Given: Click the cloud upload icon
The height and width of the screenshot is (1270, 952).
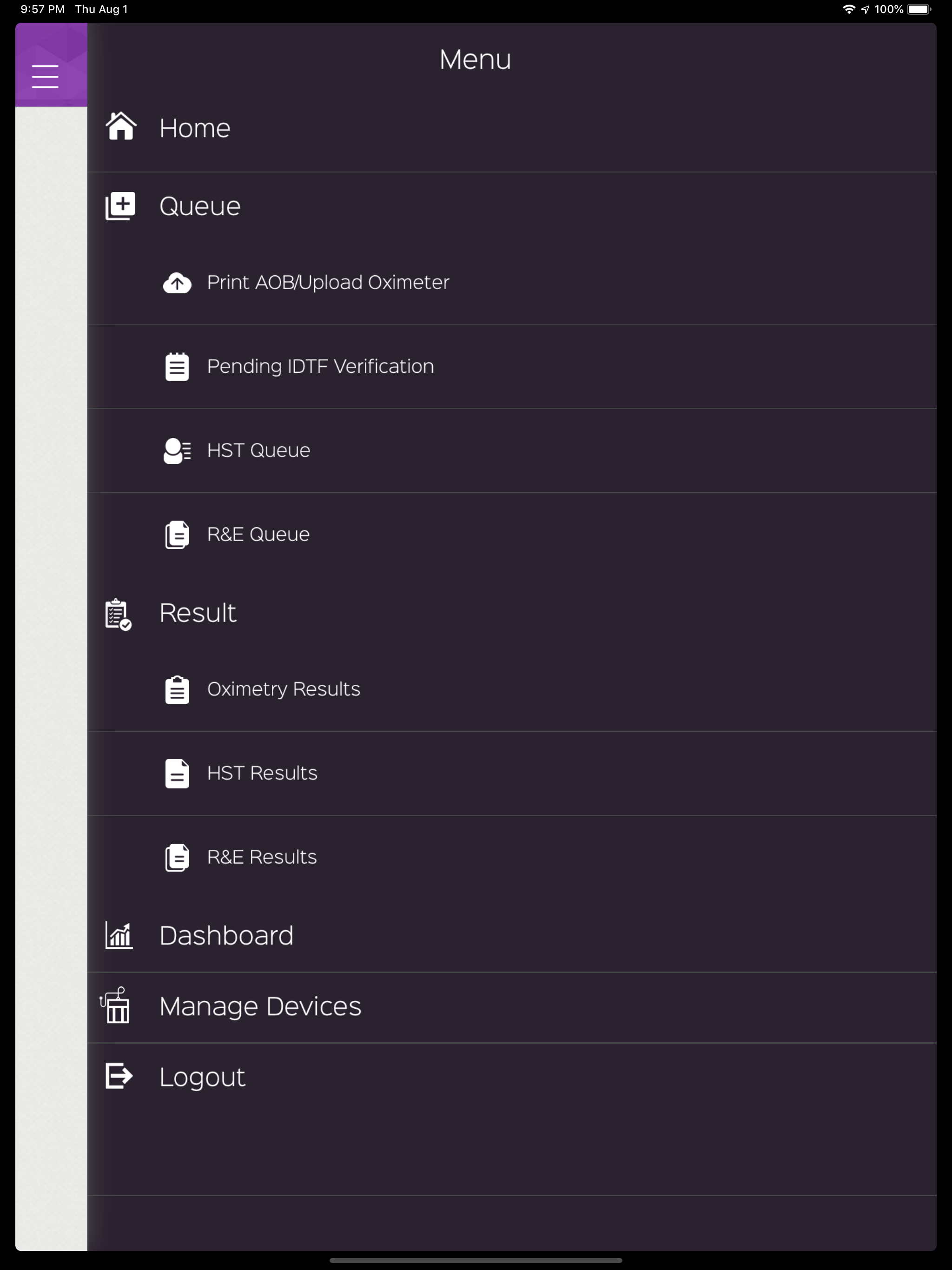Looking at the screenshot, I should [177, 283].
